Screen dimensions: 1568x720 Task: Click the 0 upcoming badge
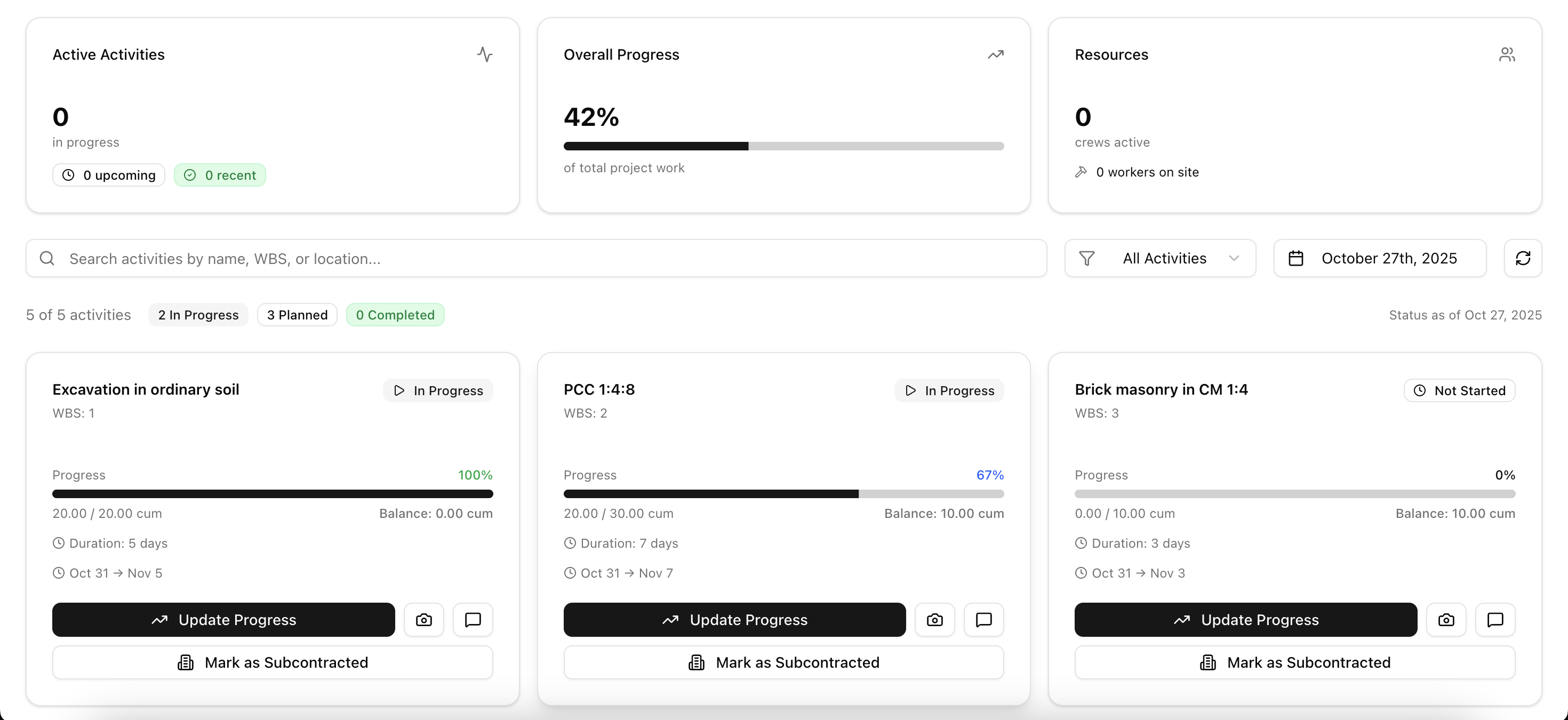(108, 175)
